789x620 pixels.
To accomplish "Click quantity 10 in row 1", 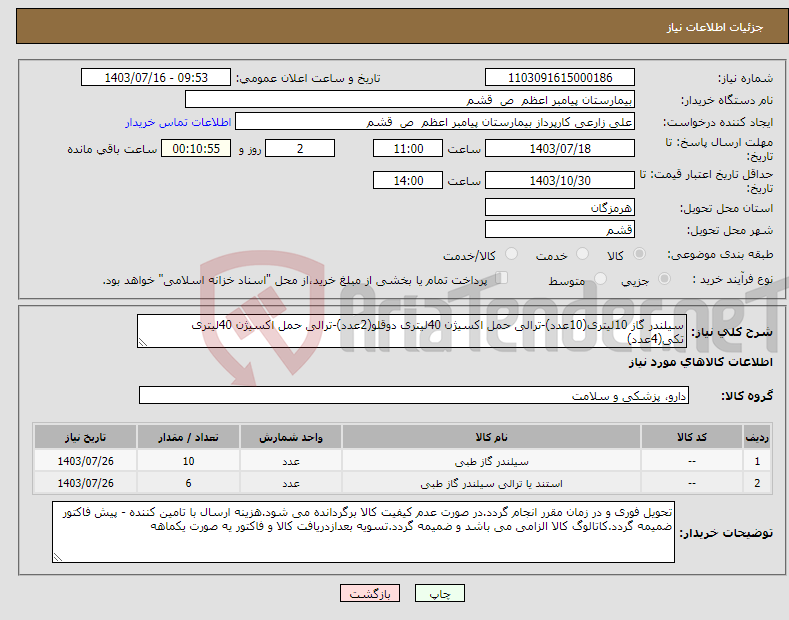I will pos(188,461).
